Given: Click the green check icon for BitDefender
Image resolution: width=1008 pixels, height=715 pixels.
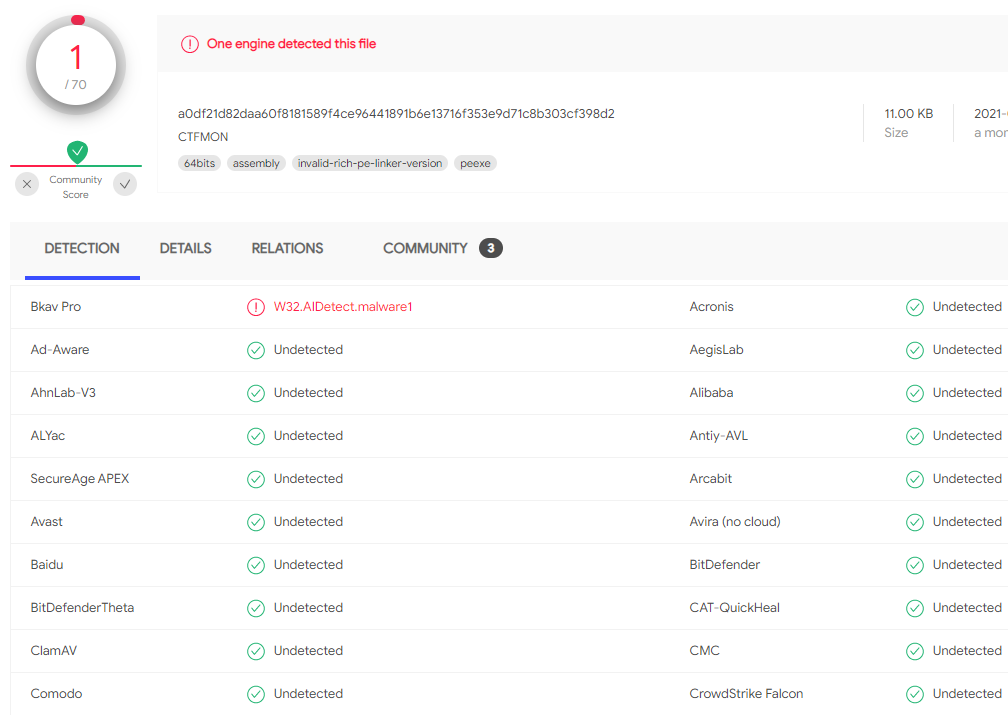Looking at the screenshot, I should [x=915, y=565].
